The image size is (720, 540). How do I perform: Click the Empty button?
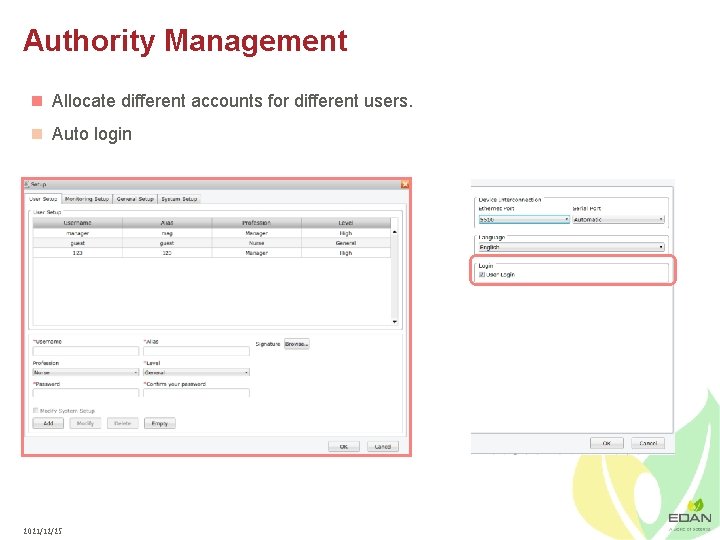[160, 423]
